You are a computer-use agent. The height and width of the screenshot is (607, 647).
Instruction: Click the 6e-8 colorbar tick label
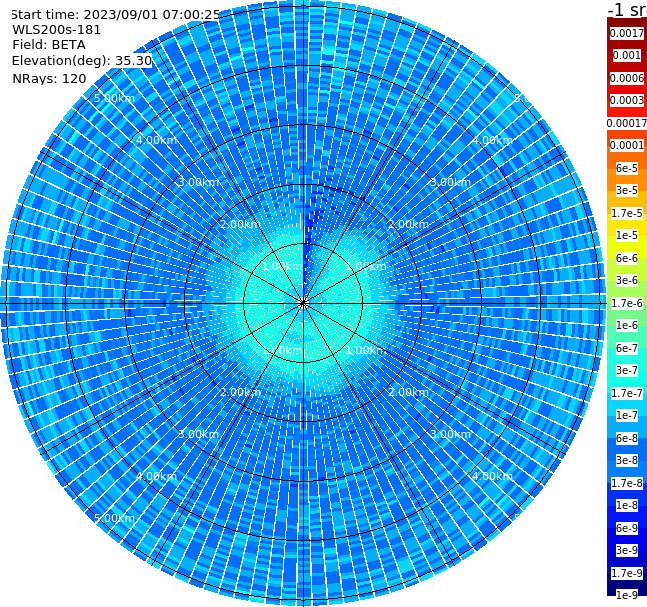tap(627, 438)
